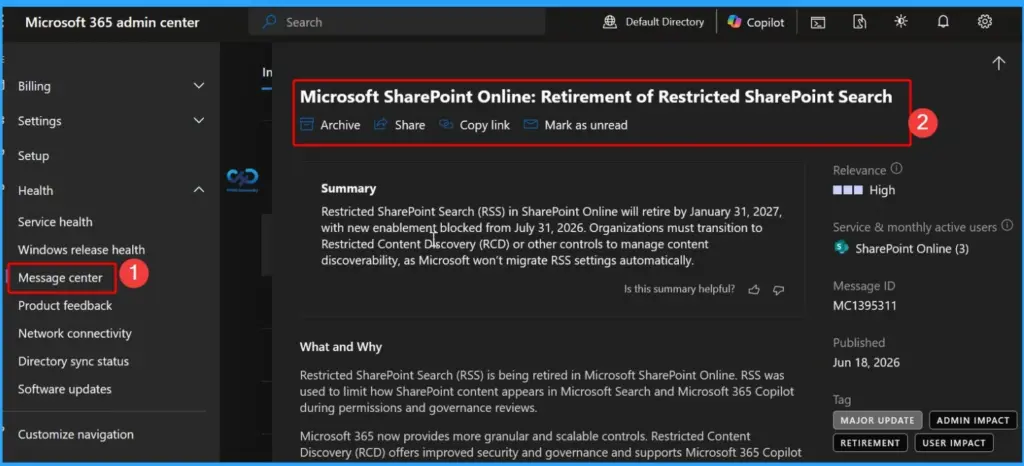
Task: Click published date Jun 18, 2026
Action: pos(866,362)
